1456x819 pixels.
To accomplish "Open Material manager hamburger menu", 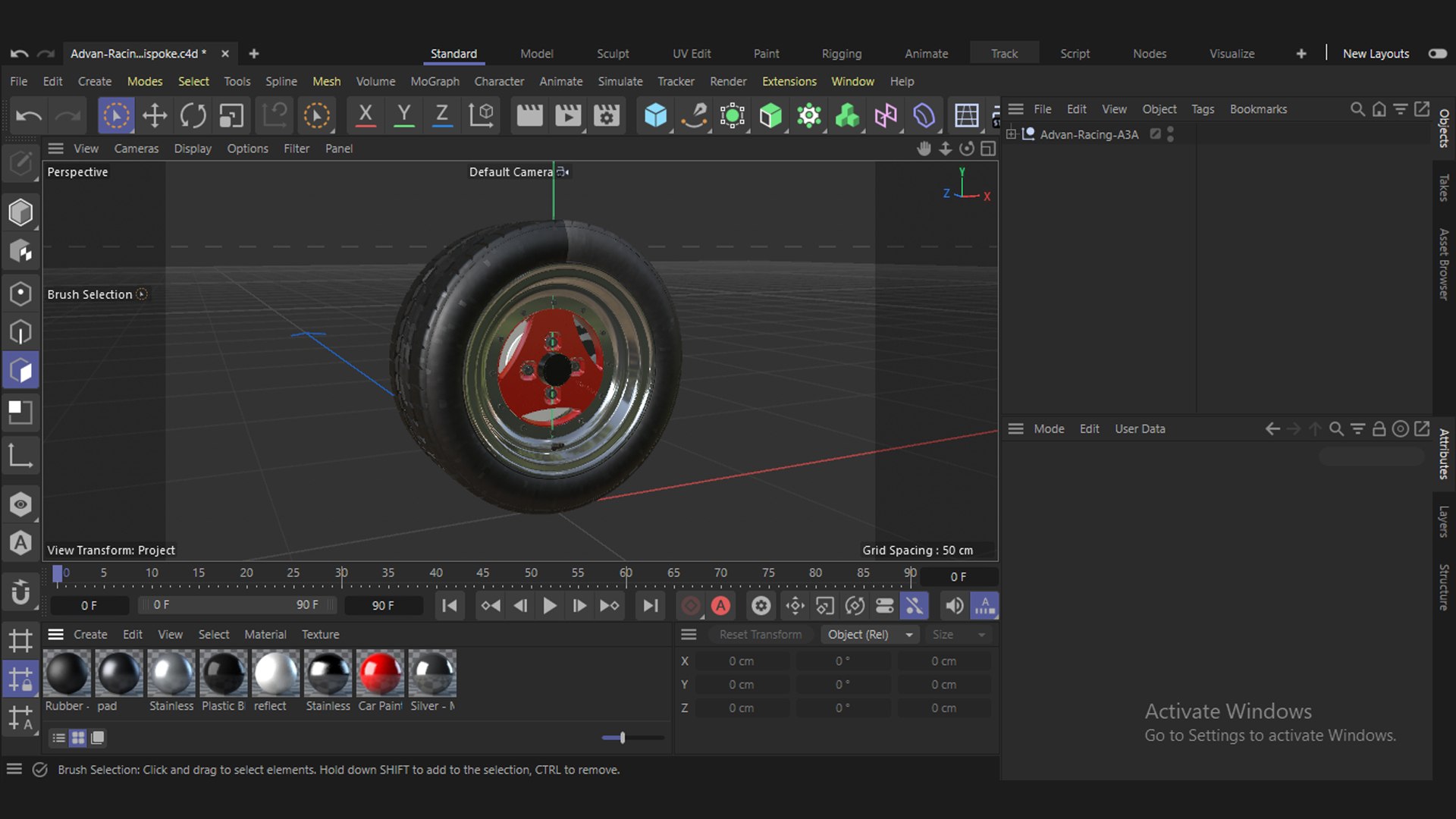I will (55, 635).
